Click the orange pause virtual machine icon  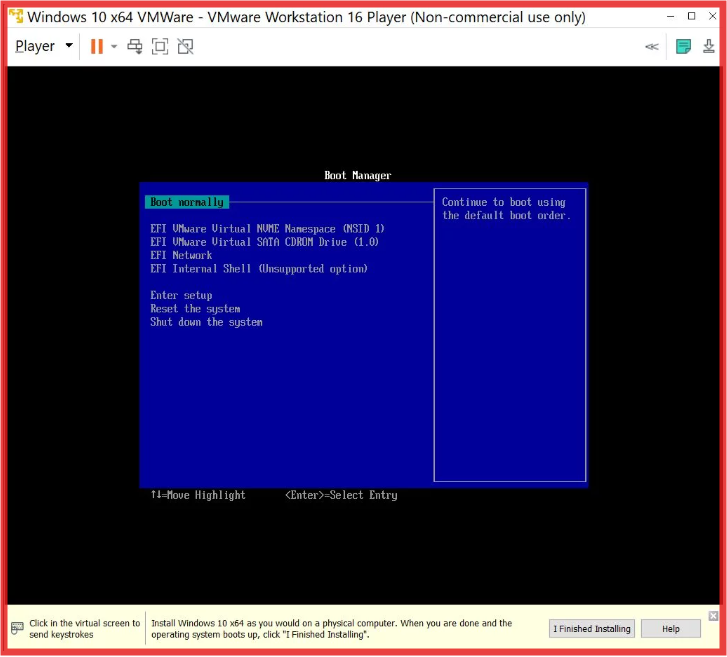(97, 46)
